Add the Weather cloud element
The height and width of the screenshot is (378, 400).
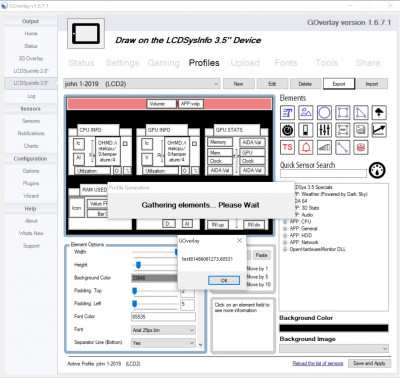pos(379,113)
